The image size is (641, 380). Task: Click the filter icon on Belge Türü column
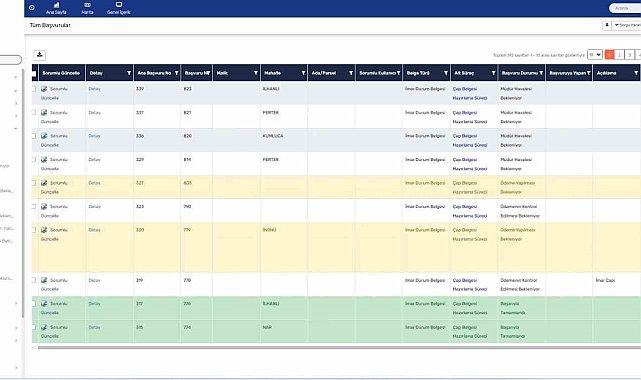click(446, 73)
